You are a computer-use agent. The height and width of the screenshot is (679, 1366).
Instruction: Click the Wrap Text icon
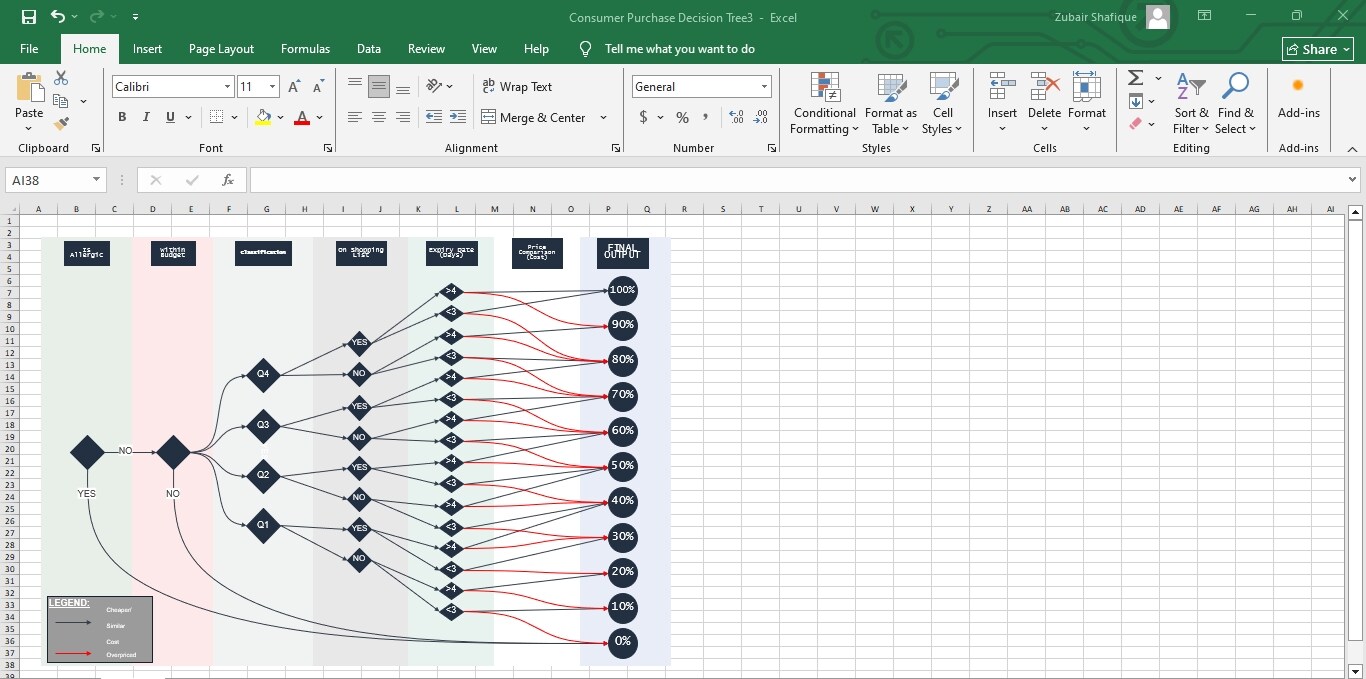click(516, 87)
